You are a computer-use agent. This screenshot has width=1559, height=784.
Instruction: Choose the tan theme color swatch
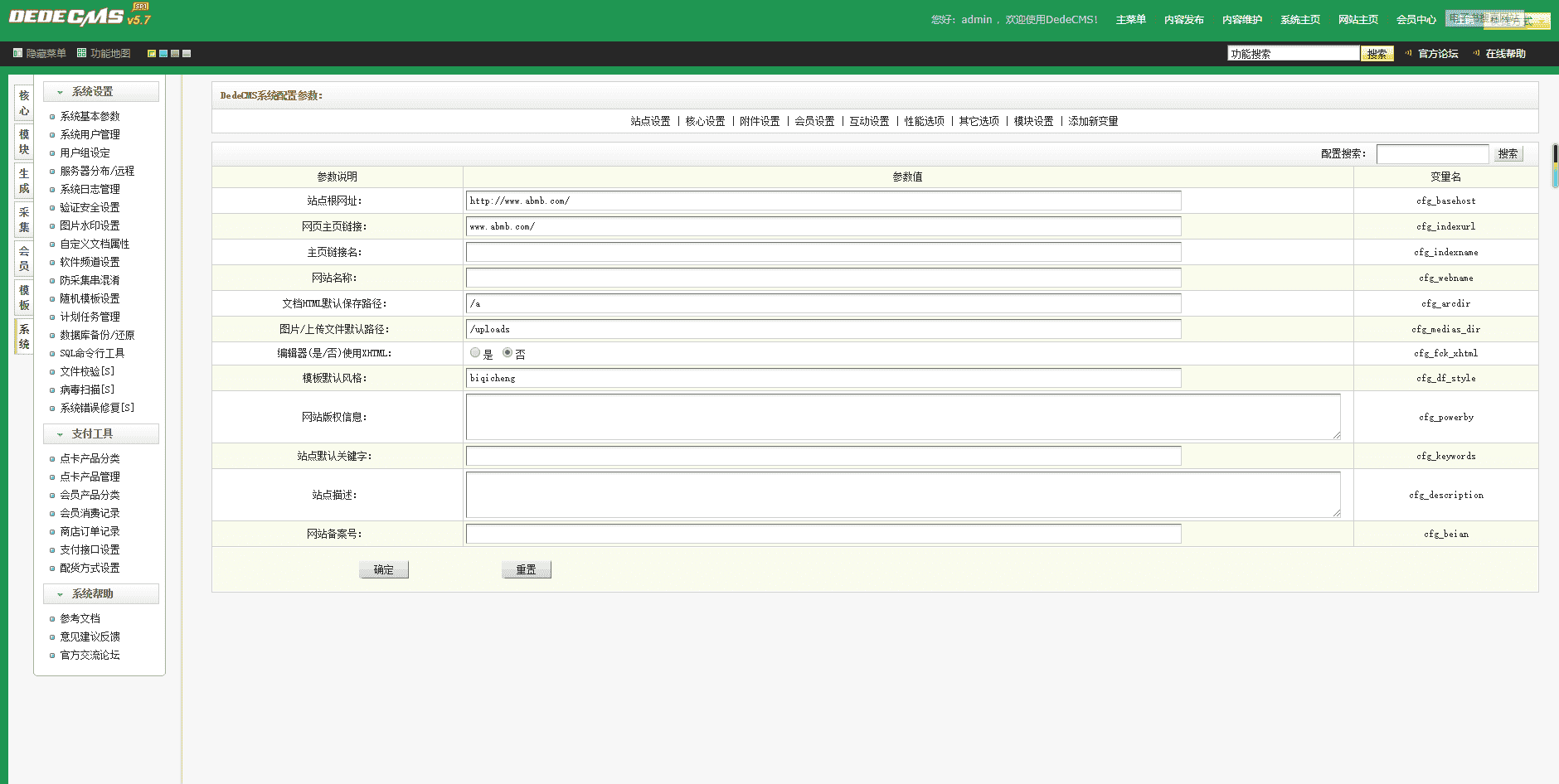(175, 54)
